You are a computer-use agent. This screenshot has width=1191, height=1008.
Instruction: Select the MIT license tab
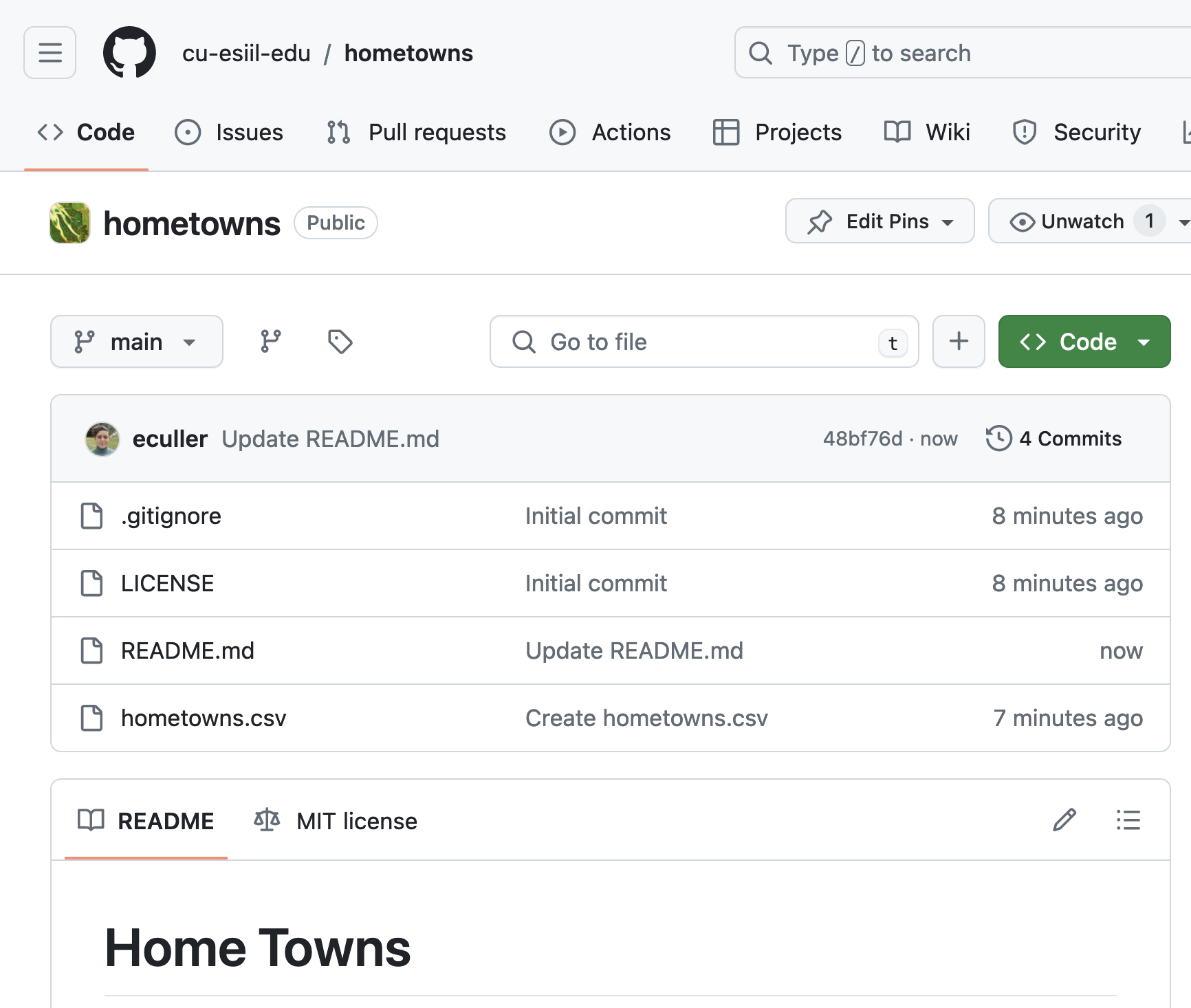coord(336,820)
